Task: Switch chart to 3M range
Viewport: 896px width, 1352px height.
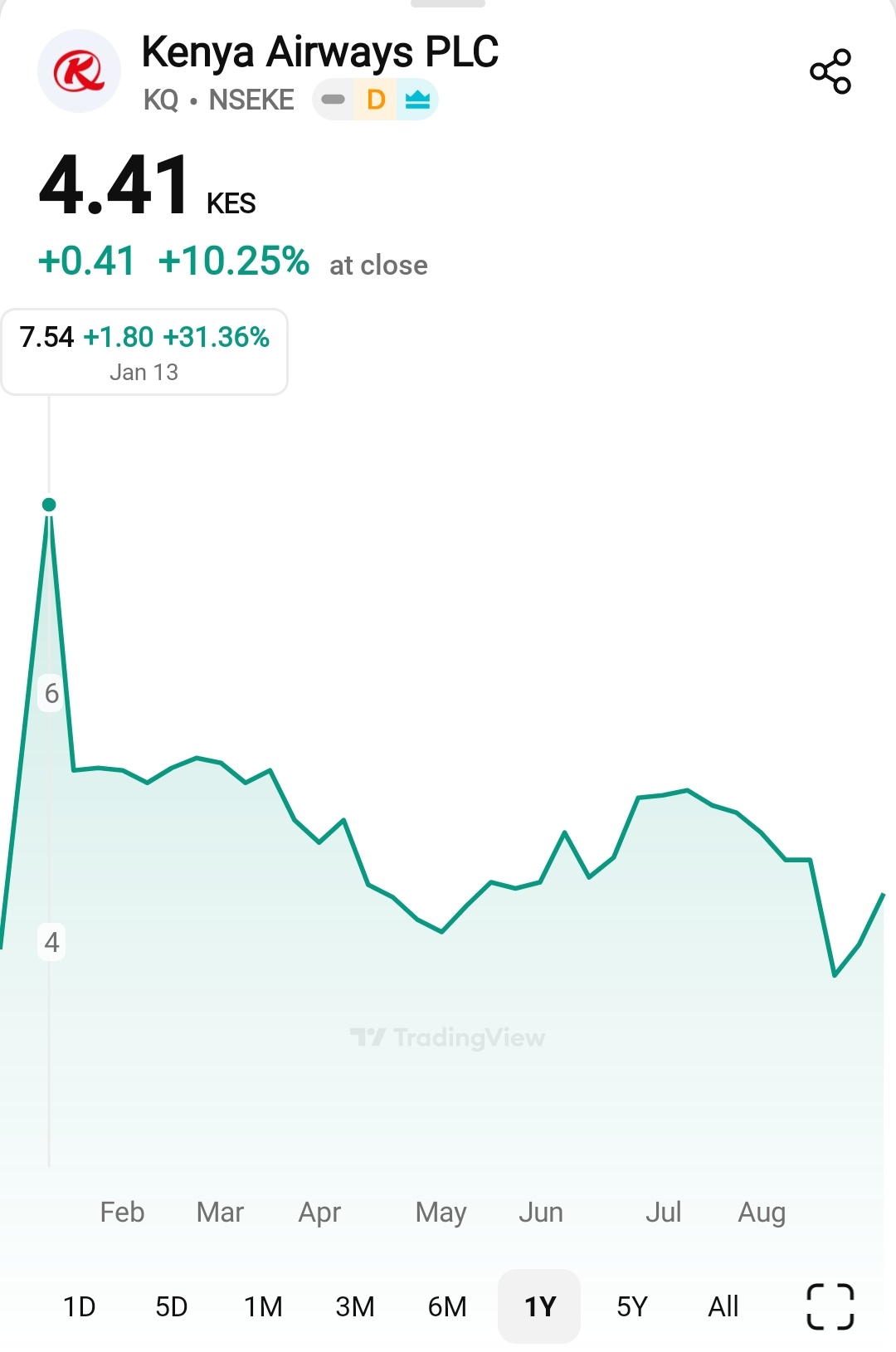Action: [355, 1307]
